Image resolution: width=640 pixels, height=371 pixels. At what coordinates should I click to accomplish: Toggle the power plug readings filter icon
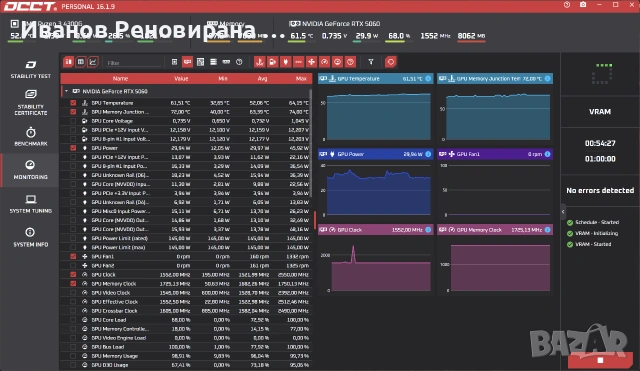tap(286, 62)
